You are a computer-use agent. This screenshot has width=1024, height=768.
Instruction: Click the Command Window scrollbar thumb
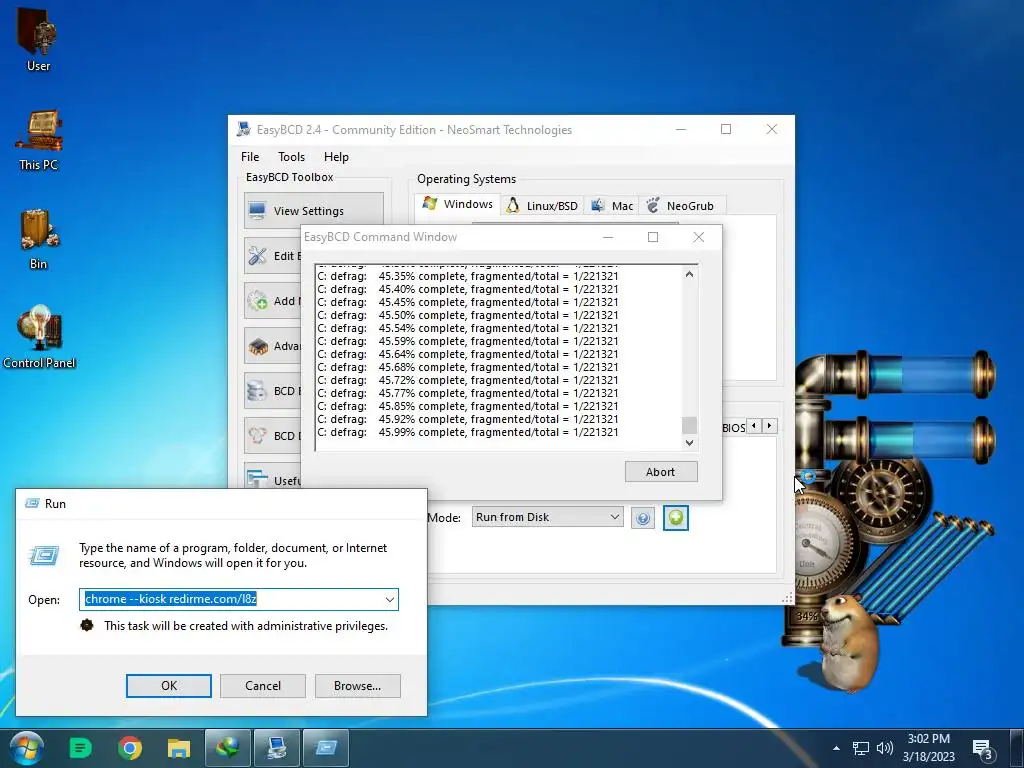[689, 425]
